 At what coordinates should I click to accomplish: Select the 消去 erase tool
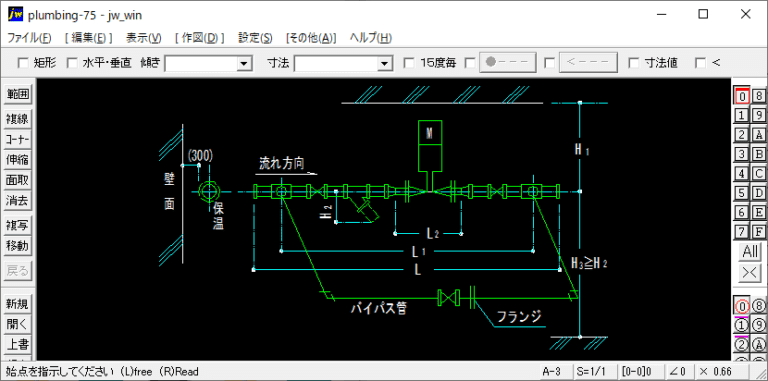click(17, 200)
